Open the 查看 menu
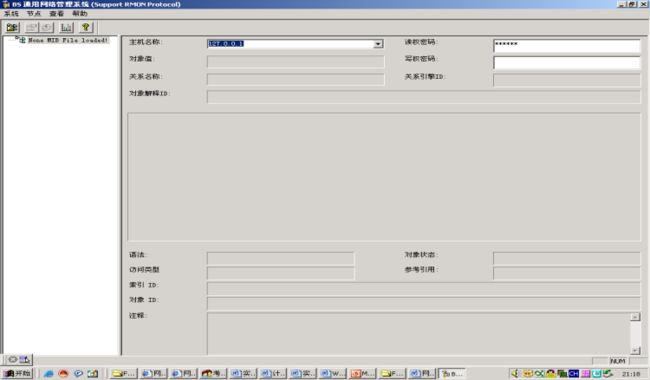 [56, 14]
